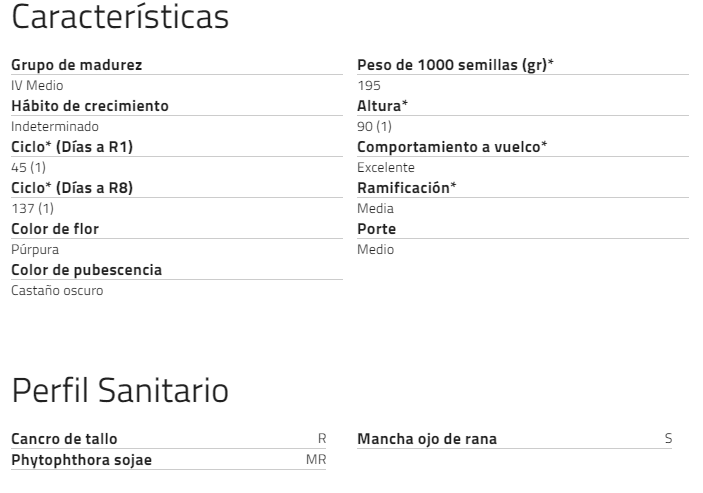Click Comportamiento a vuelco label
The image size is (703, 493).
[x=452, y=147]
